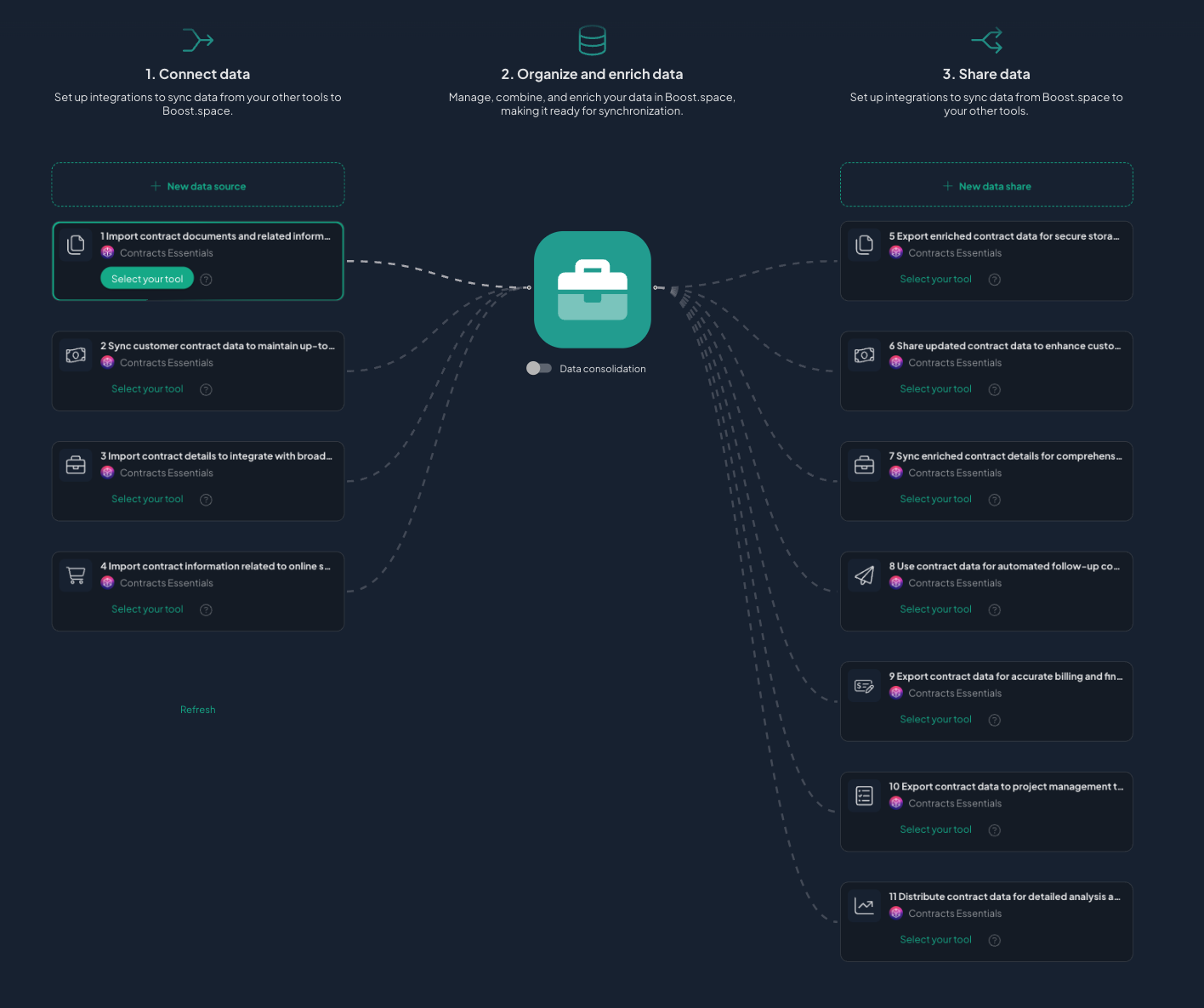
Task: Click the documents icon on card 1
Action: [x=76, y=245]
